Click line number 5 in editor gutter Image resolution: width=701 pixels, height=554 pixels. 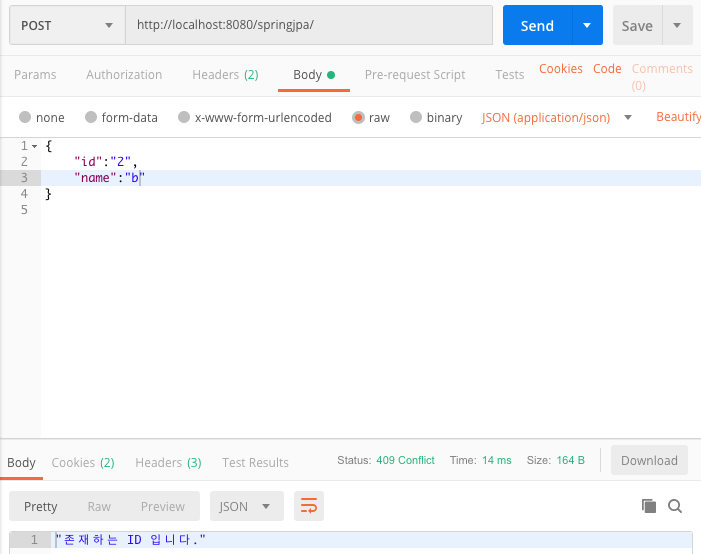tap(24, 210)
